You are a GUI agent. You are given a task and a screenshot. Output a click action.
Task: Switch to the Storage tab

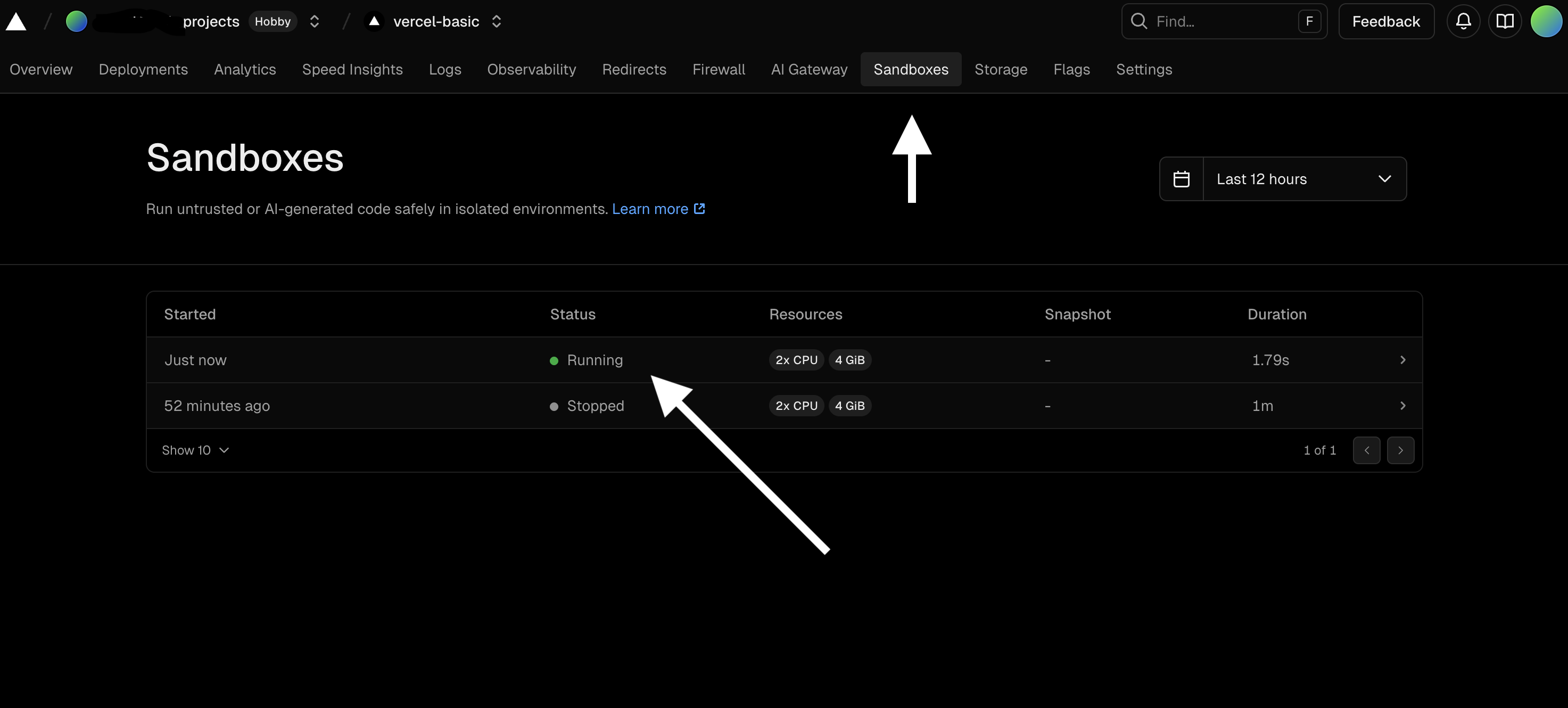click(1001, 69)
